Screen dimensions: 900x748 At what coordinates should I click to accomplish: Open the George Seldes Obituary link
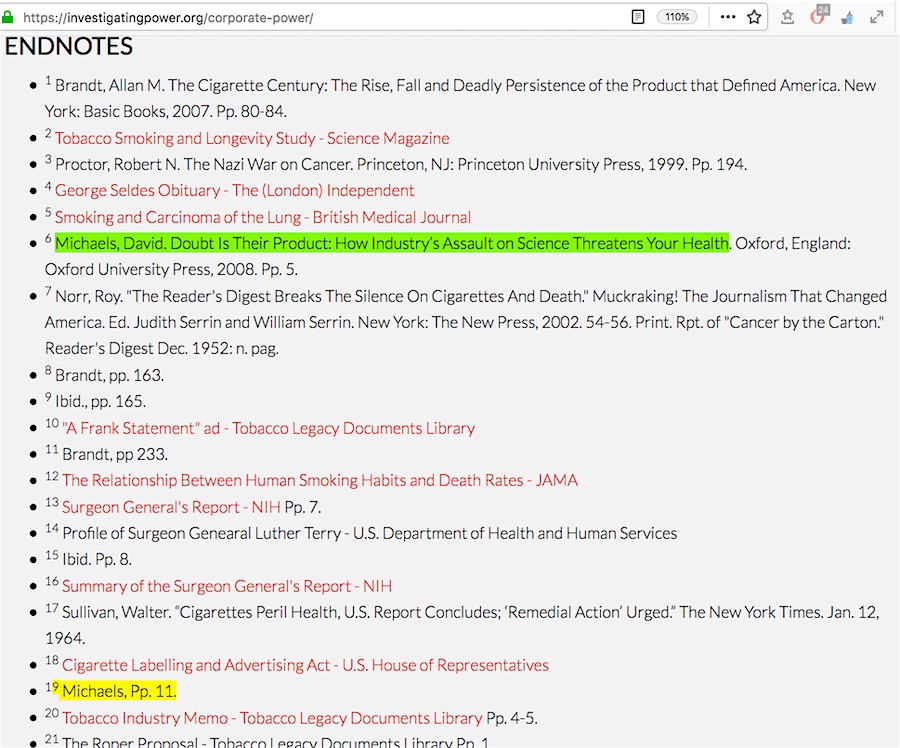[x=234, y=190]
